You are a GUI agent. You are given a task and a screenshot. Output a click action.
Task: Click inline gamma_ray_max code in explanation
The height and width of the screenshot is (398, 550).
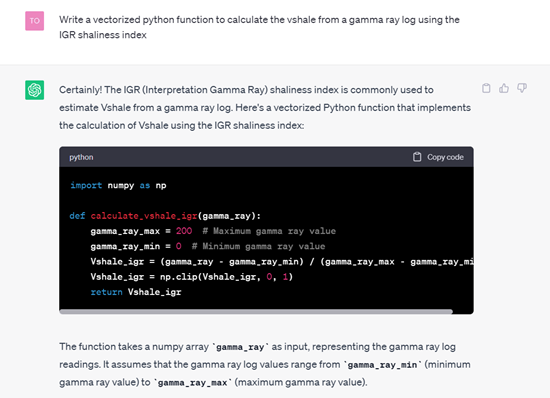click(193, 383)
